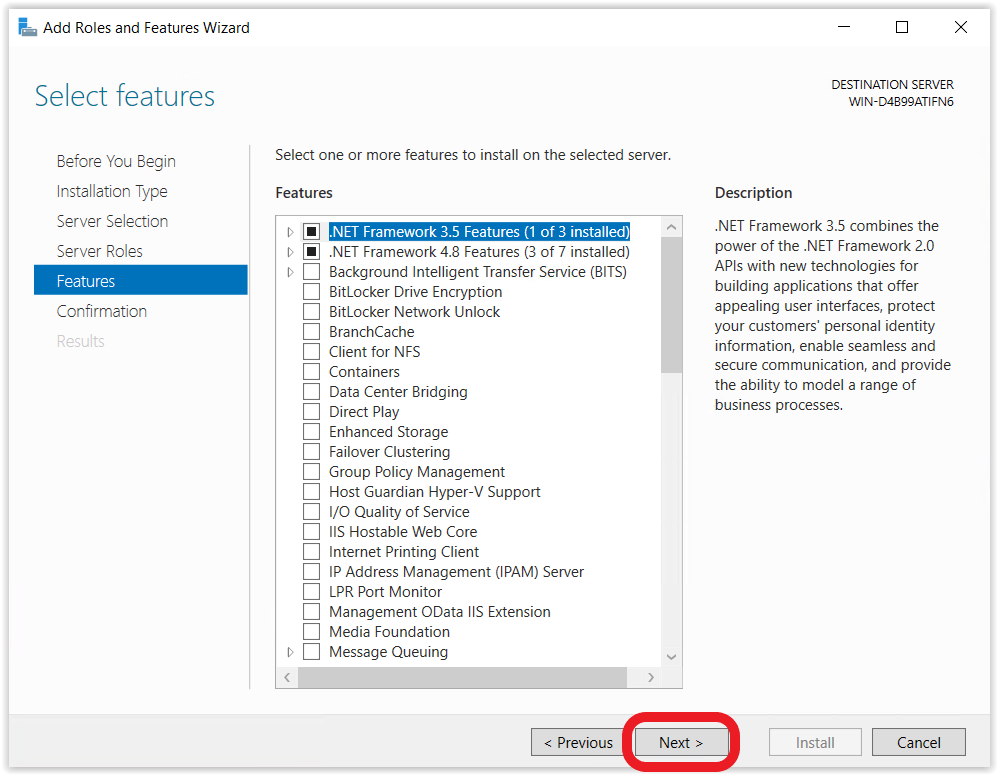The height and width of the screenshot is (775, 998).
Task: Click the Next > button
Action: (x=681, y=743)
